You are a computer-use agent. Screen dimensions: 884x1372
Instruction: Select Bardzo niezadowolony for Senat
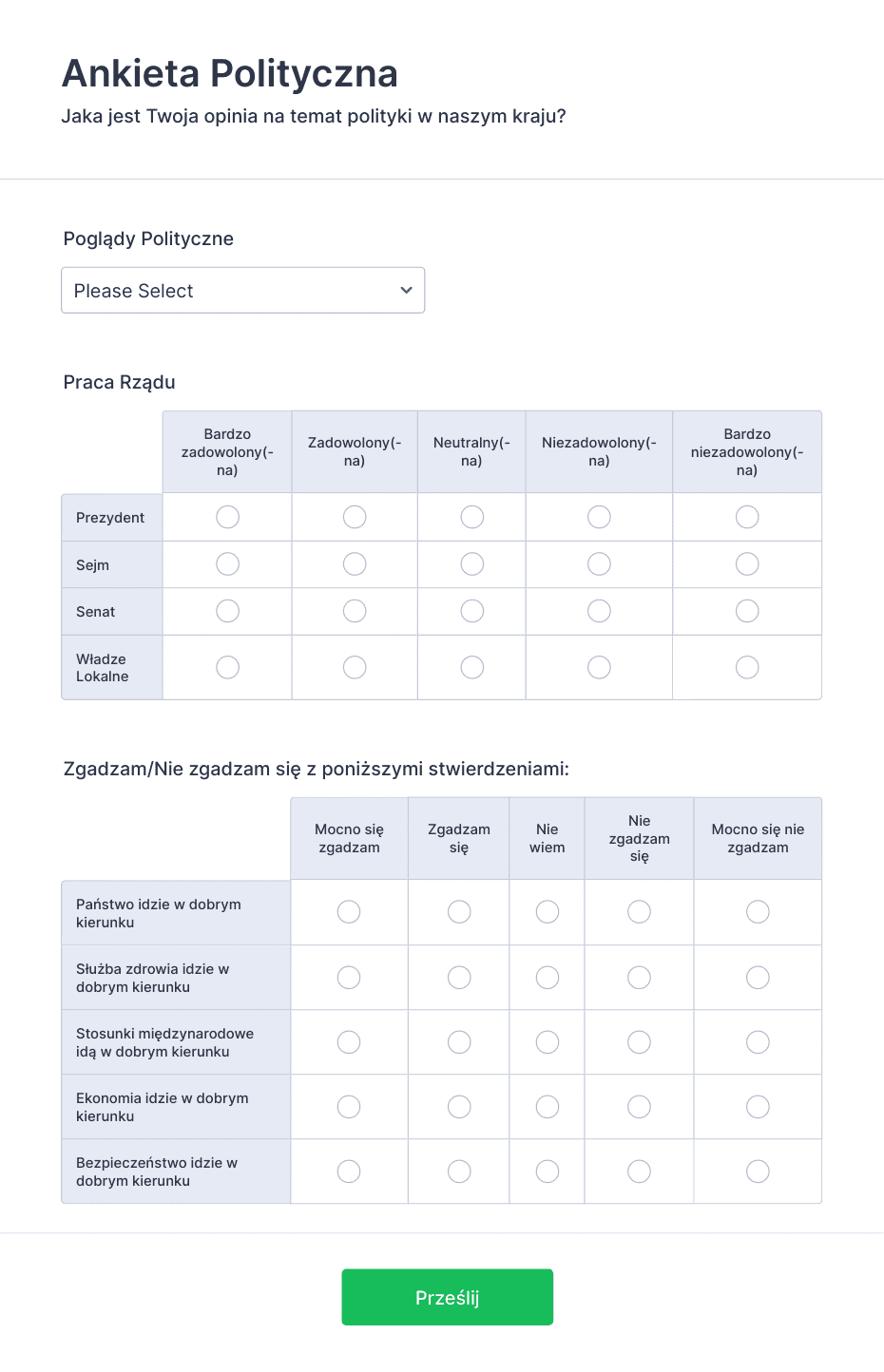pyautogui.click(x=747, y=611)
